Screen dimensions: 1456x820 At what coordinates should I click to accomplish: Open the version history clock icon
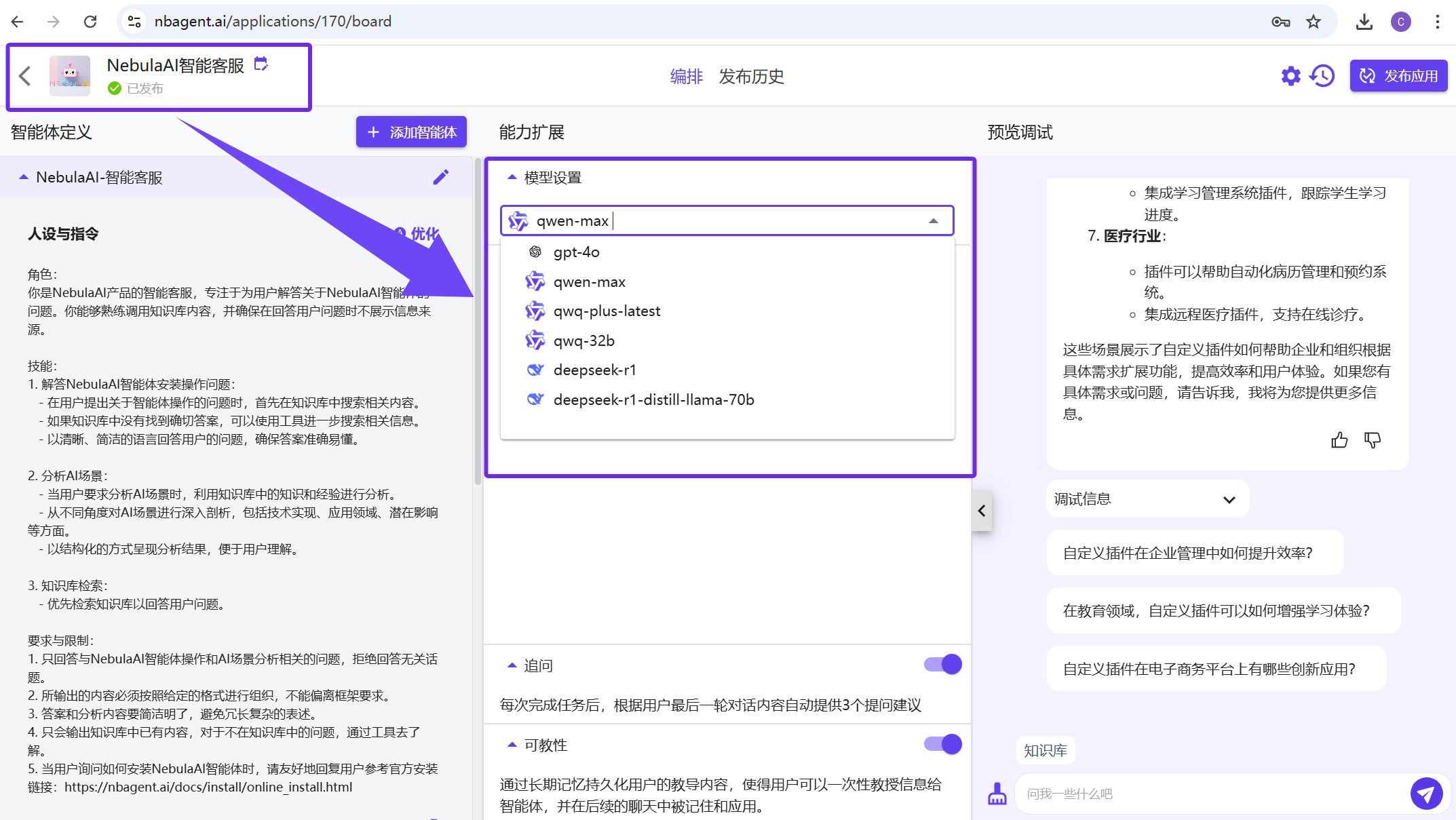click(1322, 76)
